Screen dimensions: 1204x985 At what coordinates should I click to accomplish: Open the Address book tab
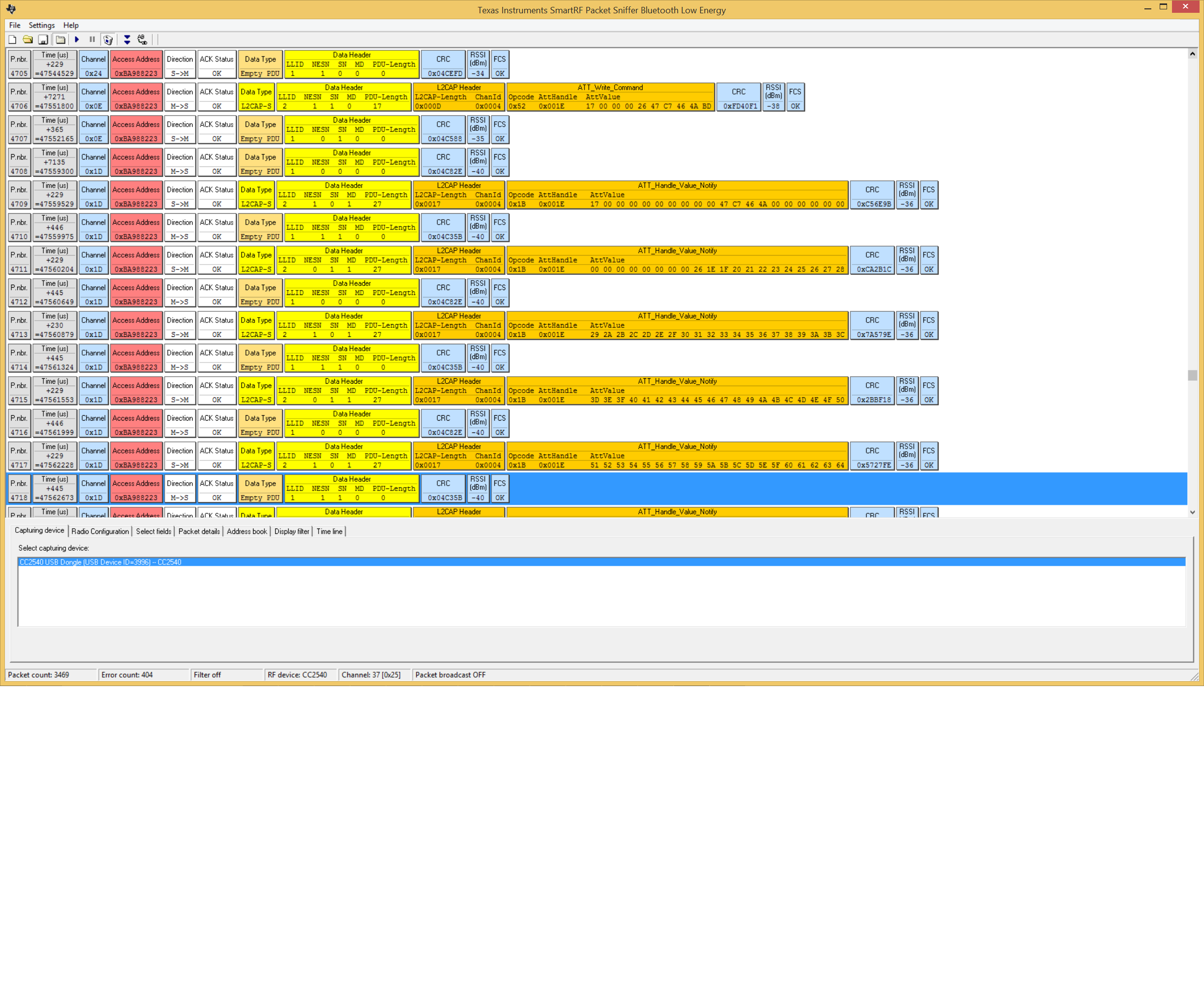247,531
